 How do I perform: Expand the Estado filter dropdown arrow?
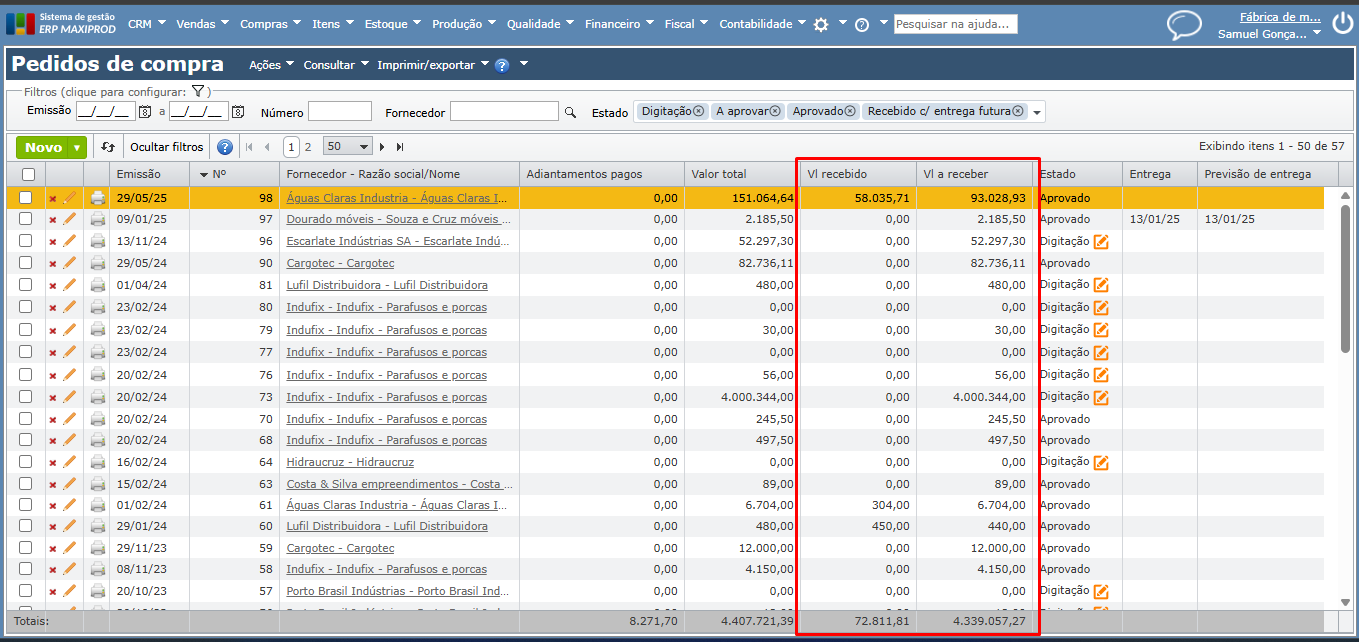point(1037,112)
